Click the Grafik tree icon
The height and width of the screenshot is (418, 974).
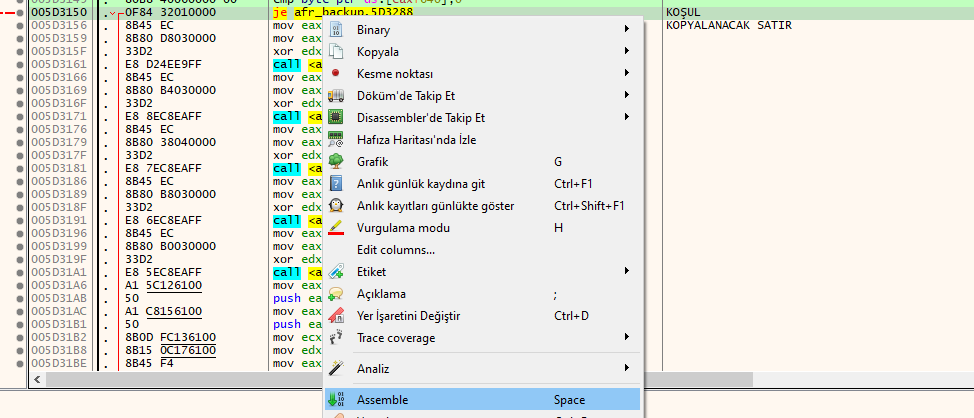tap(335, 161)
